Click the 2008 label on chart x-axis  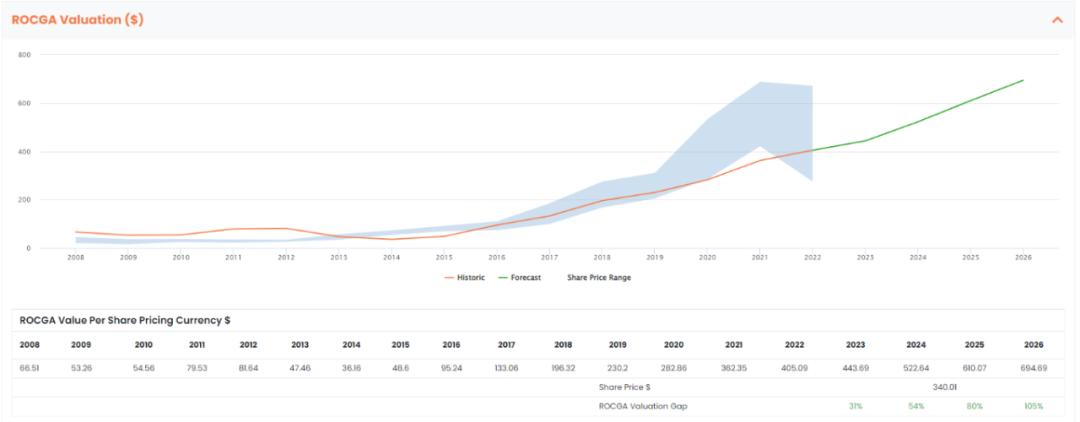pos(75,257)
